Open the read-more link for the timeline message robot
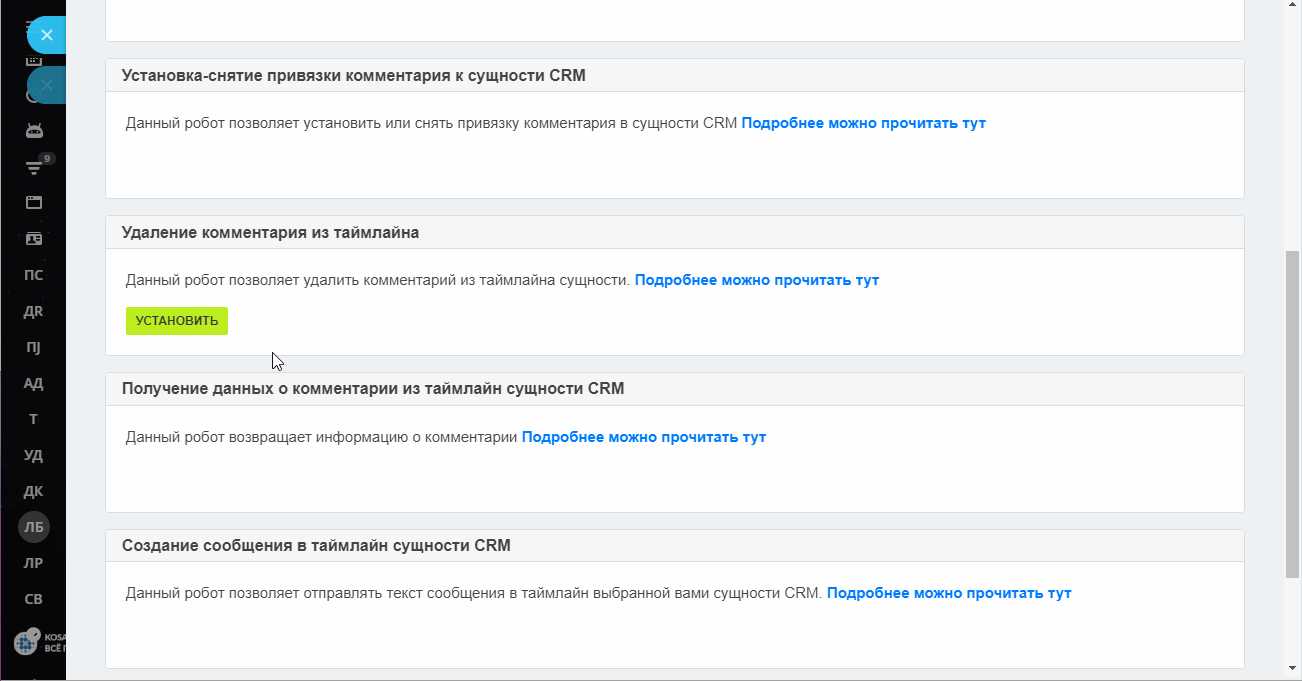The width and height of the screenshot is (1302, 681). [949, 593]
